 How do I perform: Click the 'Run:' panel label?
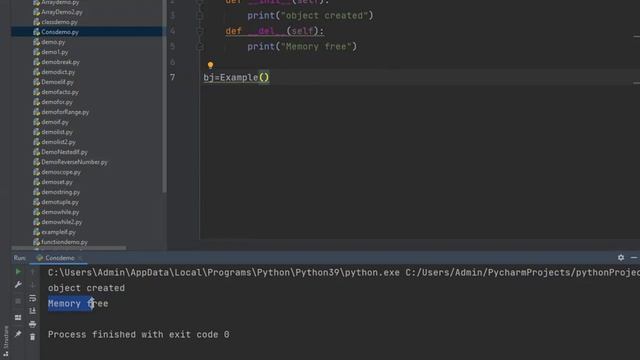tap(19, 258)
